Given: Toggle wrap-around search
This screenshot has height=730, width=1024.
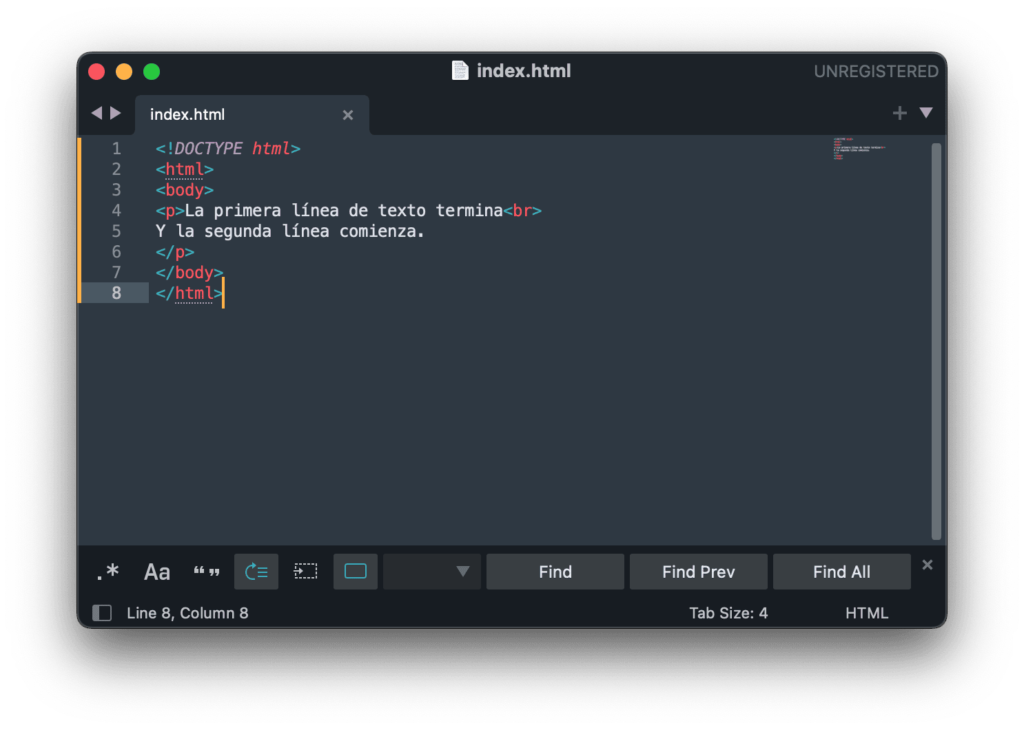Looking at the screenshot, I should (x=256, y=571).
